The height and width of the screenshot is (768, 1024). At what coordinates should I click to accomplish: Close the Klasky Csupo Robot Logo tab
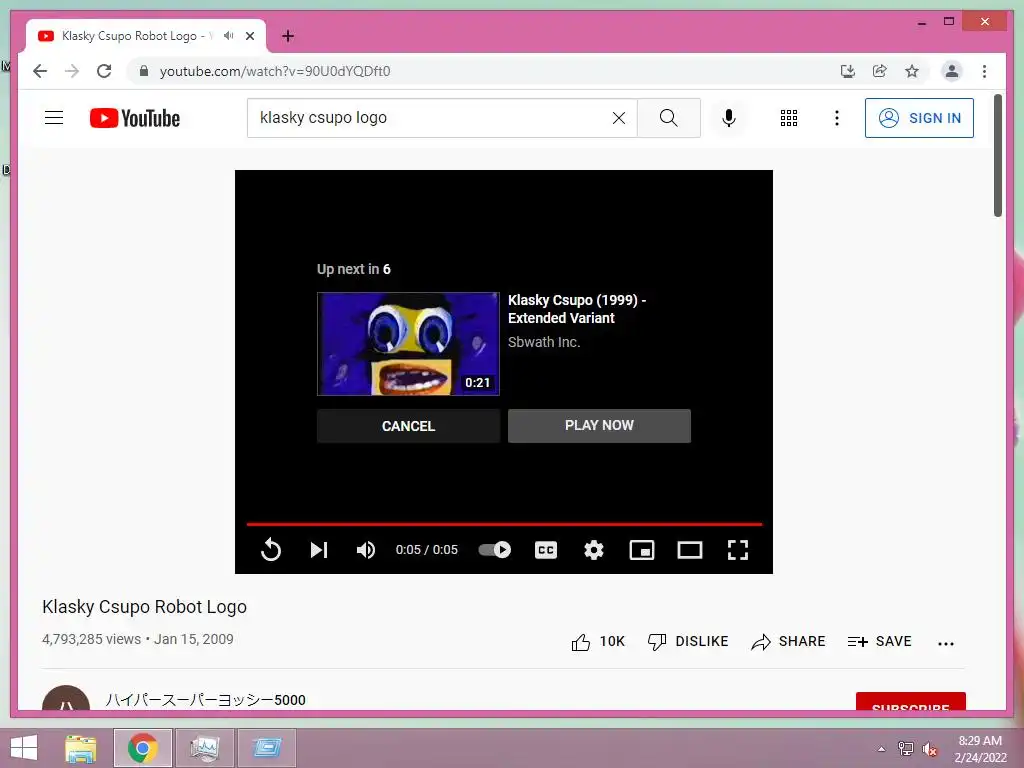click(249, 36)
